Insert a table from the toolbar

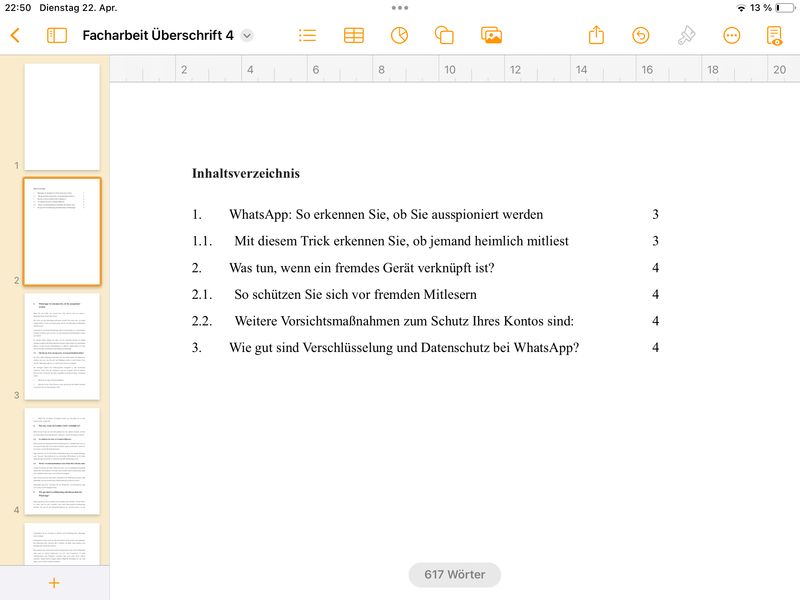point(354,35)
